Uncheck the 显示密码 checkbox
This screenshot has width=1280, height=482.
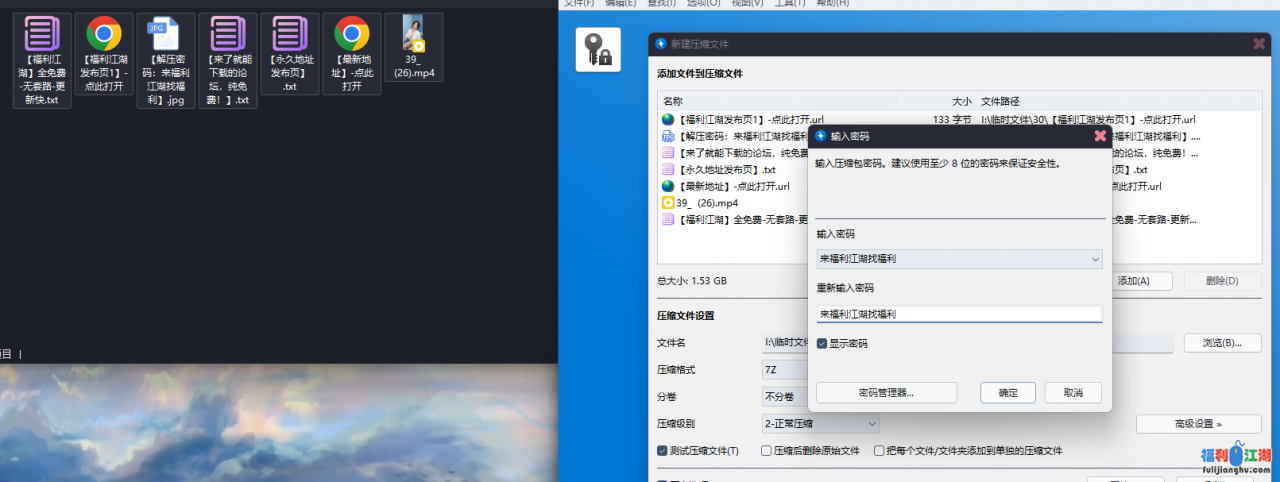click(x=822, y=344)
